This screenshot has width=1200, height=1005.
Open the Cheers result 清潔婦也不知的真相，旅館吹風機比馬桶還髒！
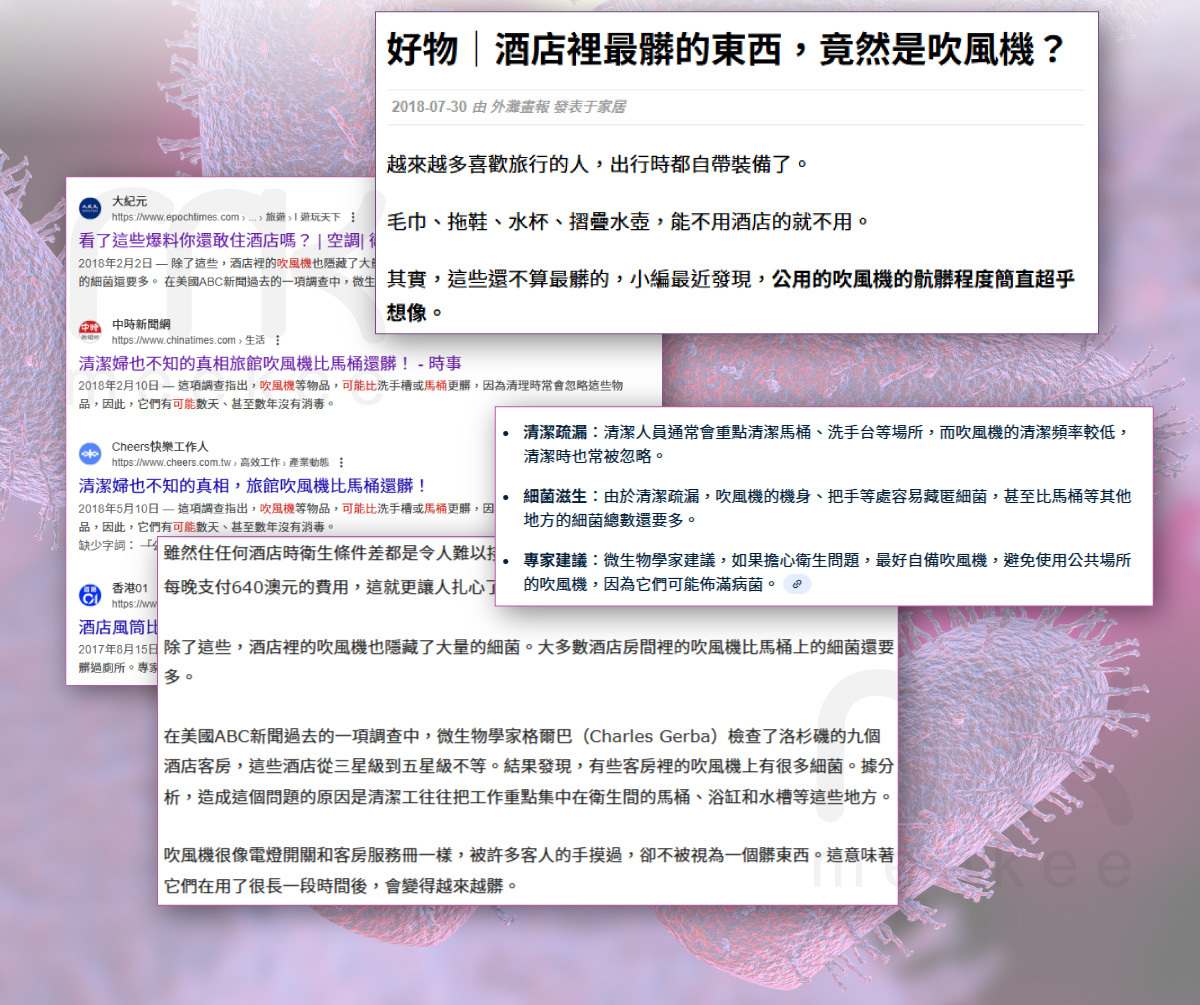(x=254, y=486)
